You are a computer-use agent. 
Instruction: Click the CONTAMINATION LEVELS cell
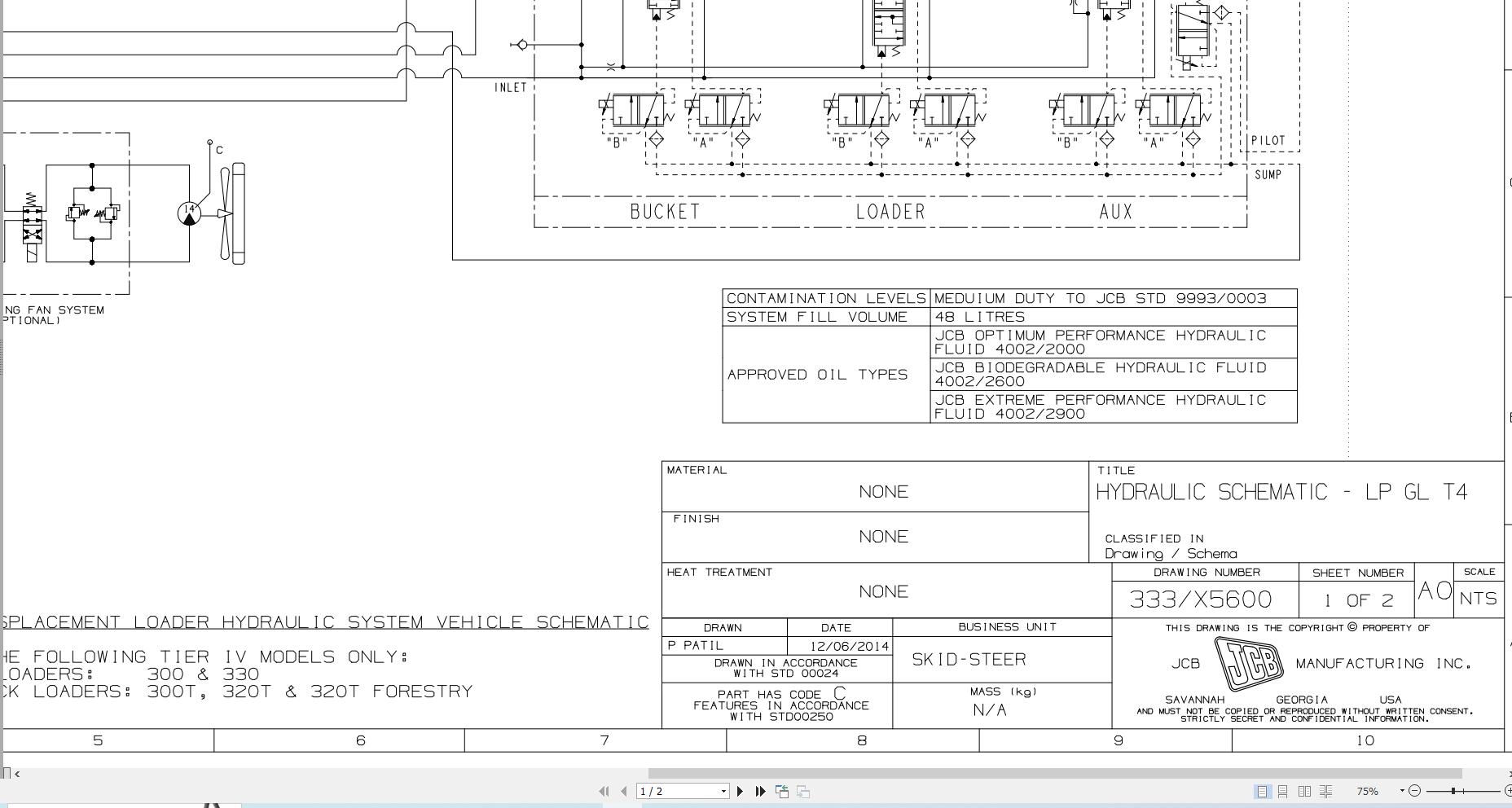pyautogui.click(x=826, y=299)
